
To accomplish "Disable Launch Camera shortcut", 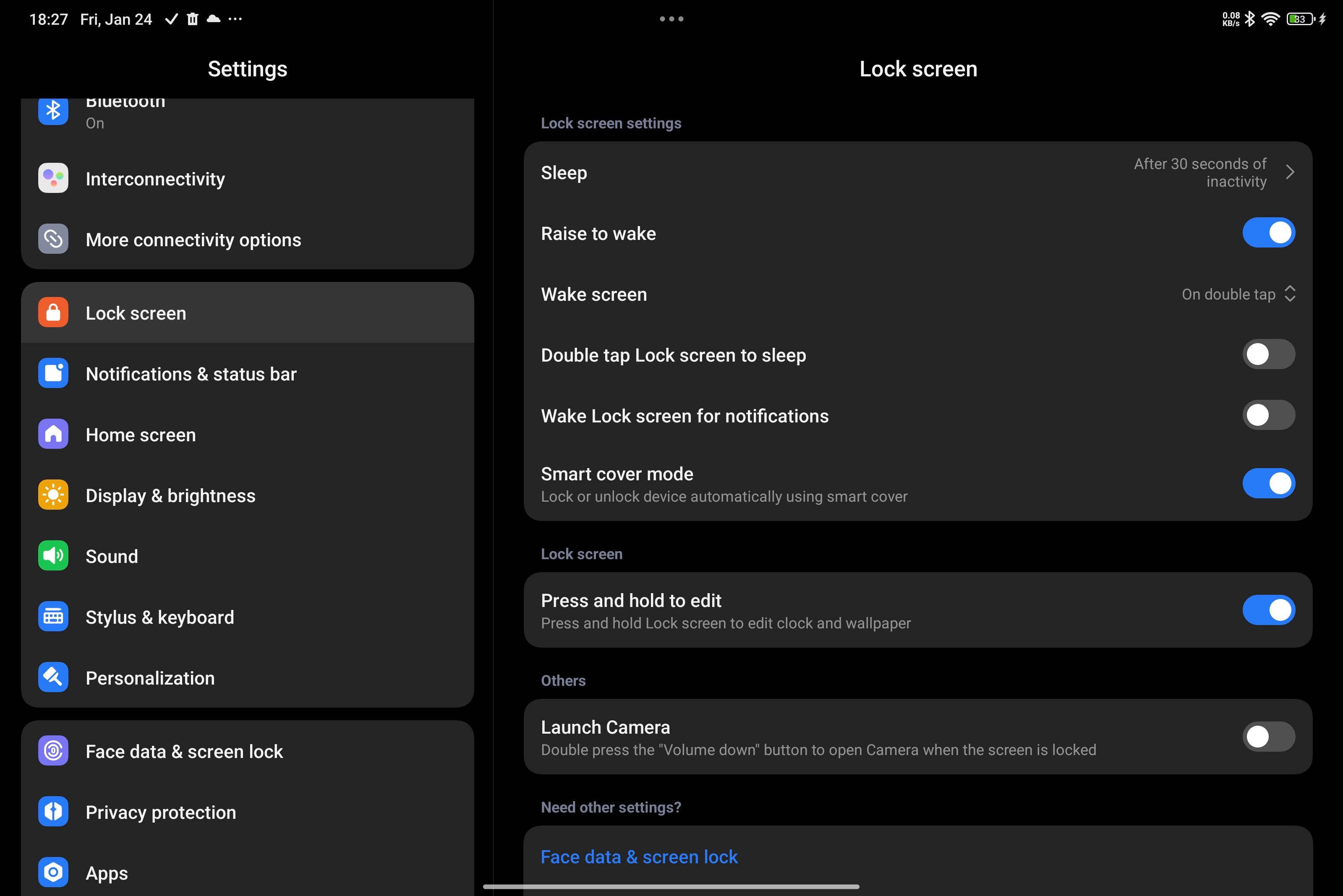I will [1268, 737].
